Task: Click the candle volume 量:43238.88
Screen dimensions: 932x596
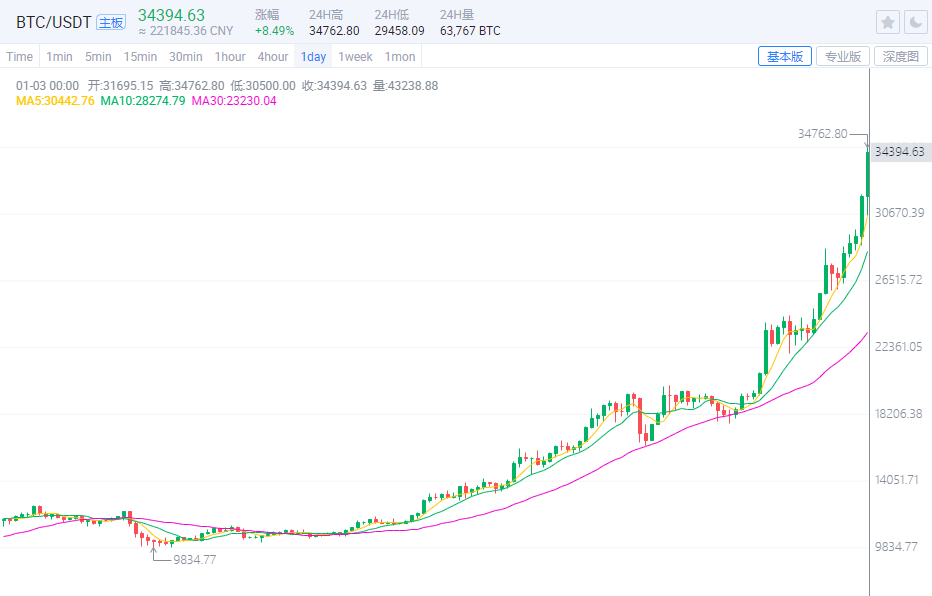Action: click(x=405, y=86)
